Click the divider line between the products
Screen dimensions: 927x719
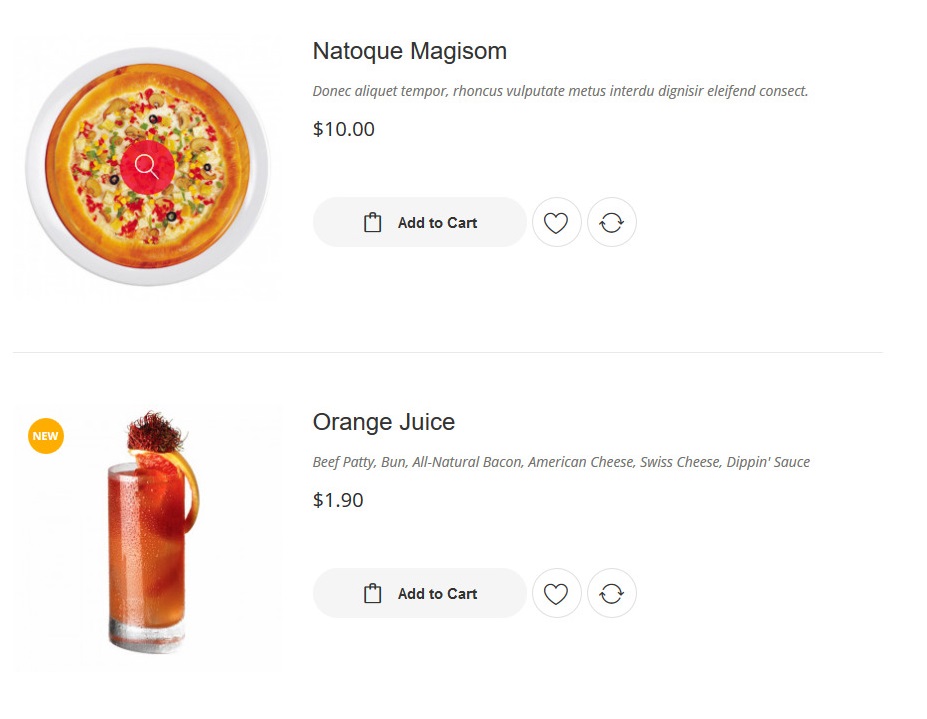pyautogui.click(x=447, y=352)
